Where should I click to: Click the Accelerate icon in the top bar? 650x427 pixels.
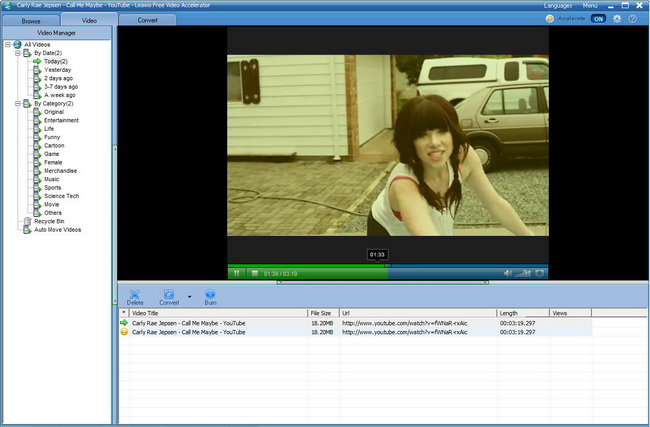550,19
